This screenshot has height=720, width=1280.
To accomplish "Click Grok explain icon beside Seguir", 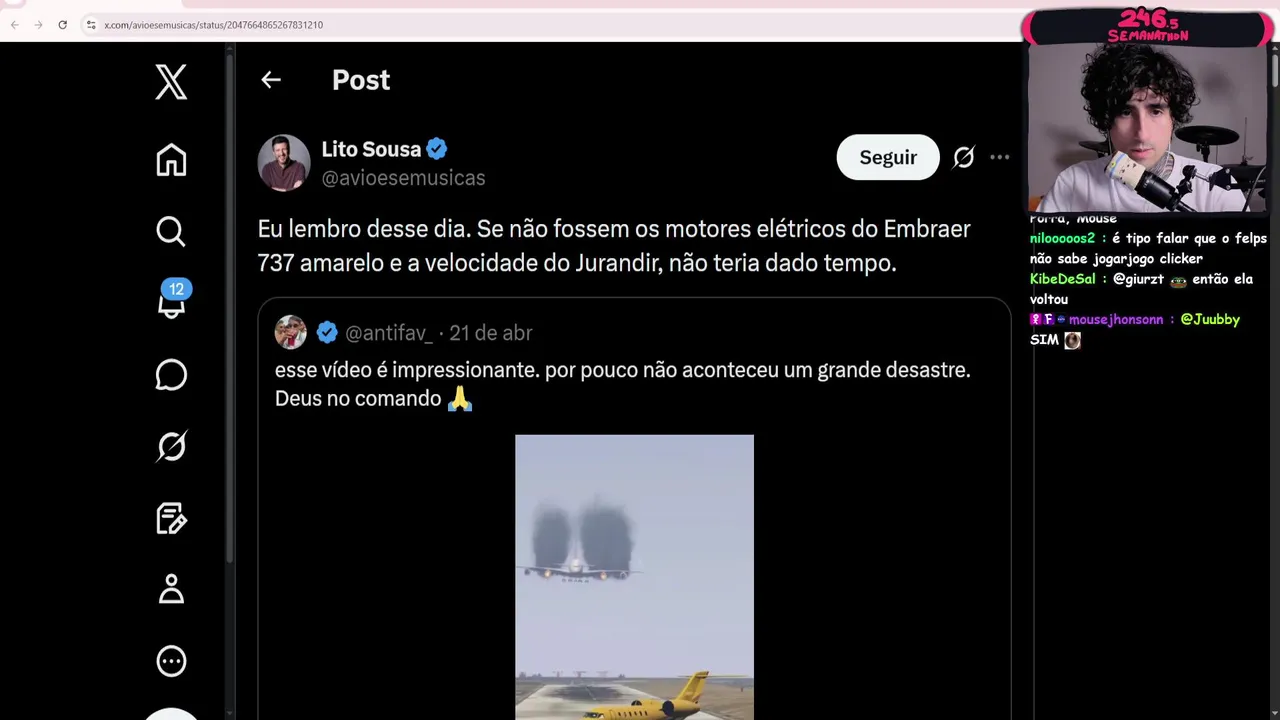I will [x=963, y=157].
